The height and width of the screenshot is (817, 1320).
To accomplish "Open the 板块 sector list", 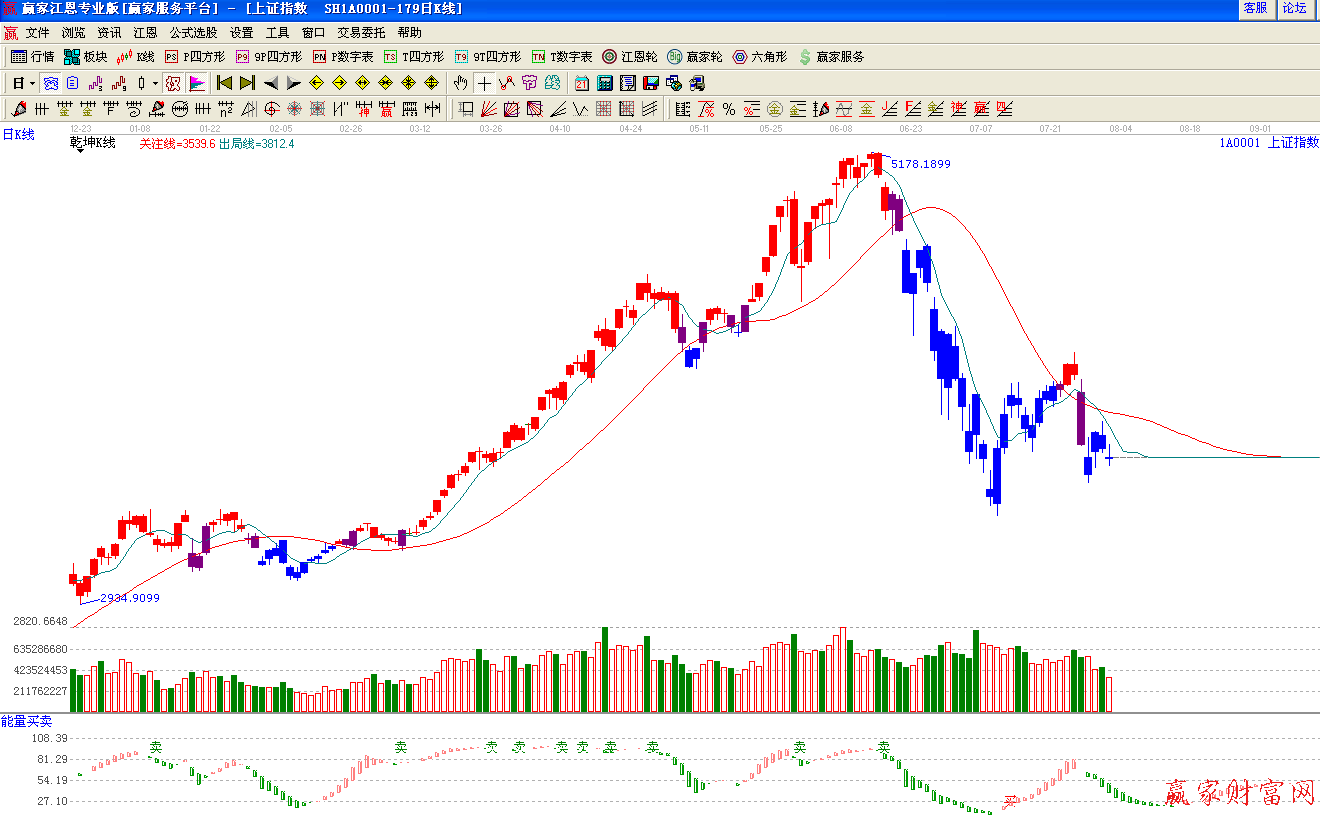I will pos(85,57).
